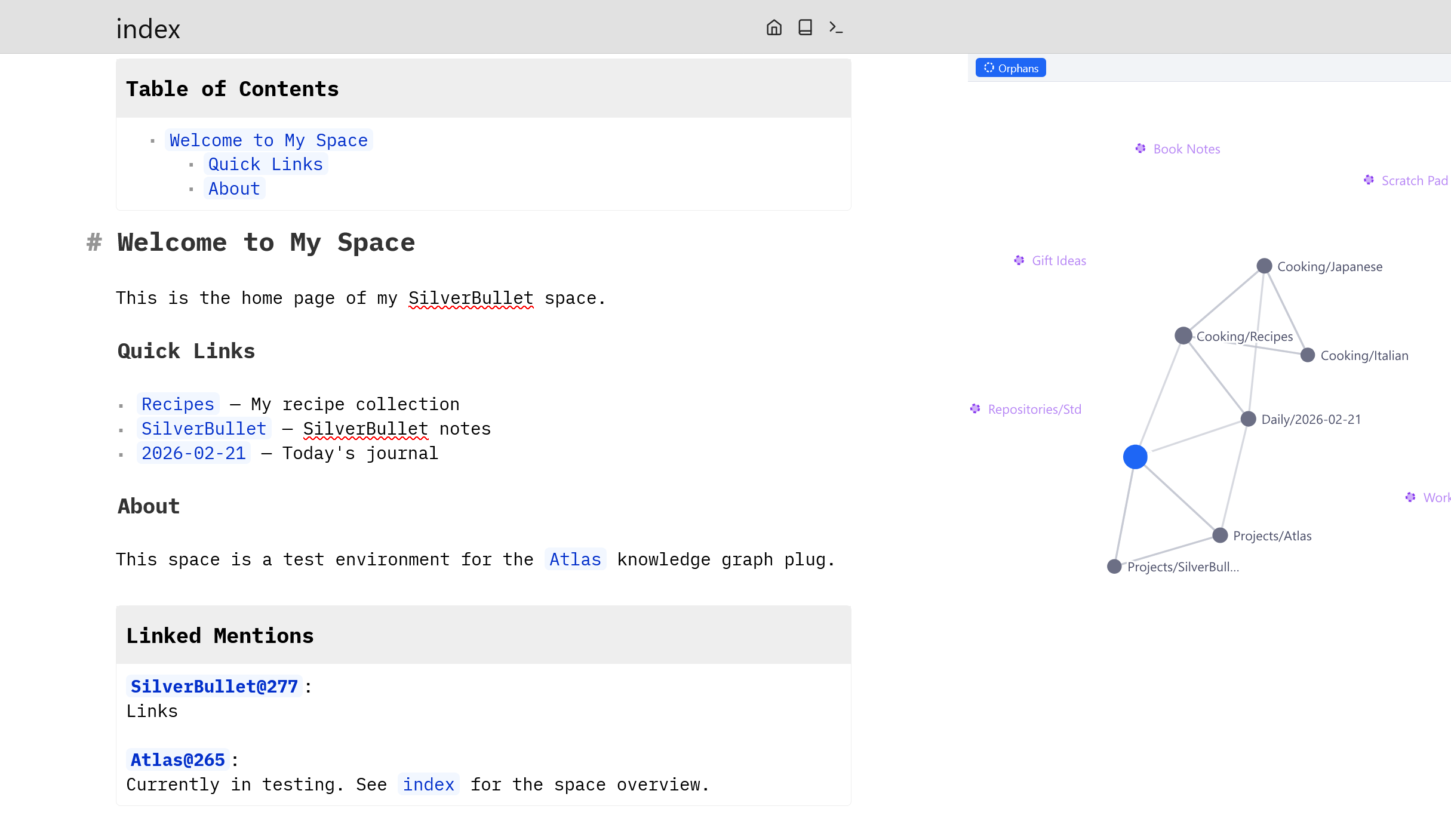Jump to About in table of contents
1451x840 pixels.
point(234,189)
